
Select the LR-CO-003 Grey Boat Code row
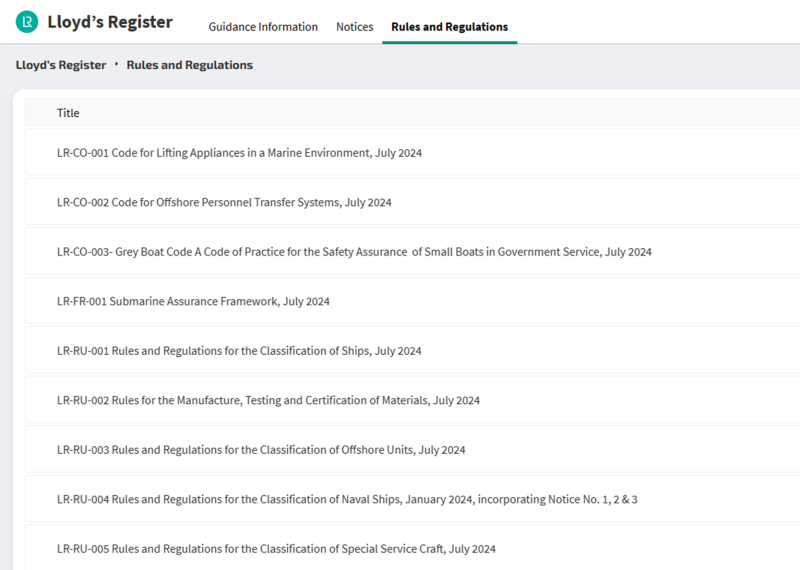click(x=354, y=252)
